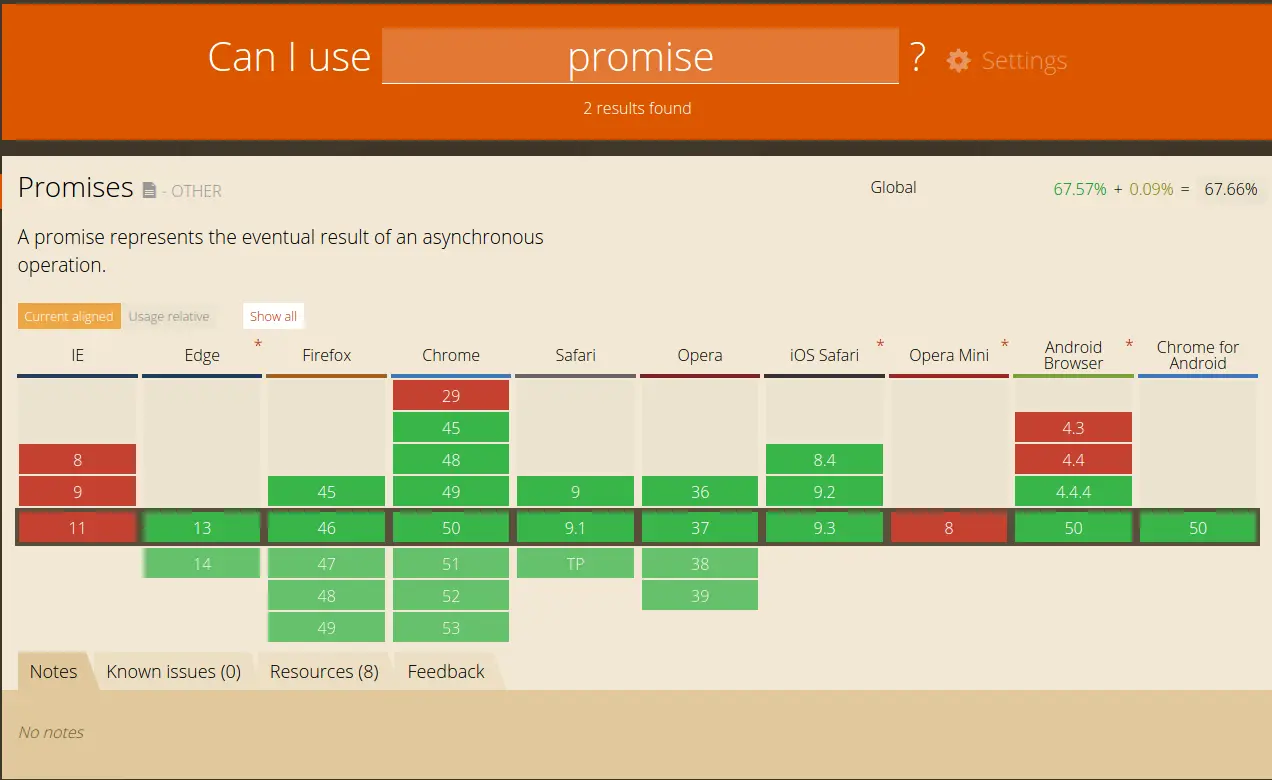The width and height of the screenshot is (1272, 780).
Task: Select the Android Browser 4.4.4 cell
Action: point(1074,492)
